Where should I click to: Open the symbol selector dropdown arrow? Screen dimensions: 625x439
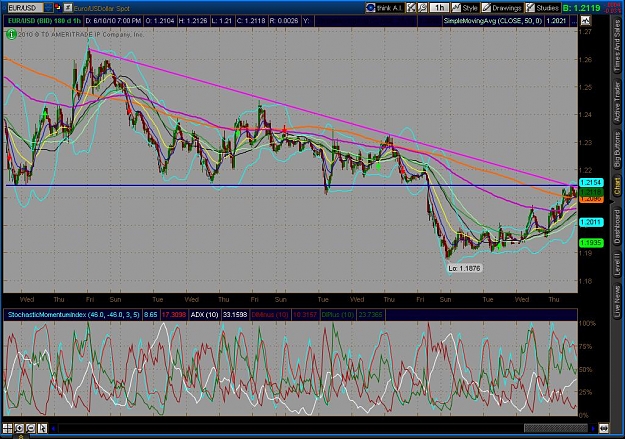(x=48, y=8)
